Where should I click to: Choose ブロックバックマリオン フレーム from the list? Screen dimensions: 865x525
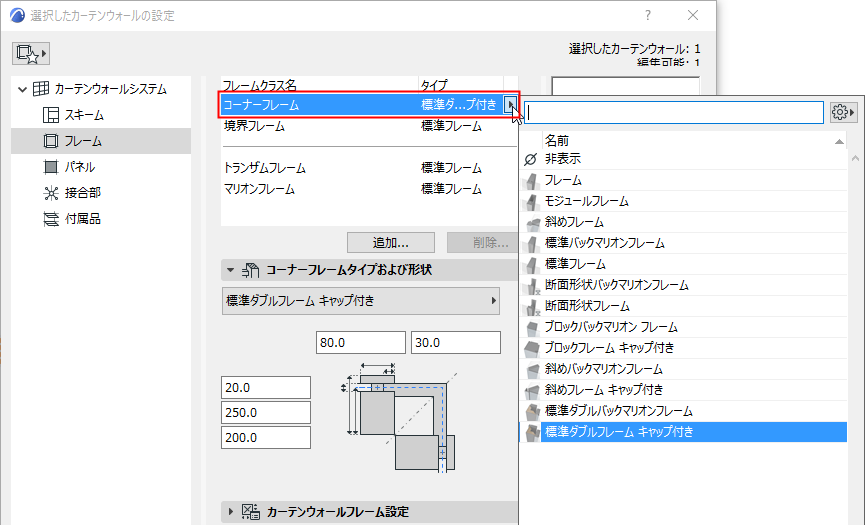683,327
